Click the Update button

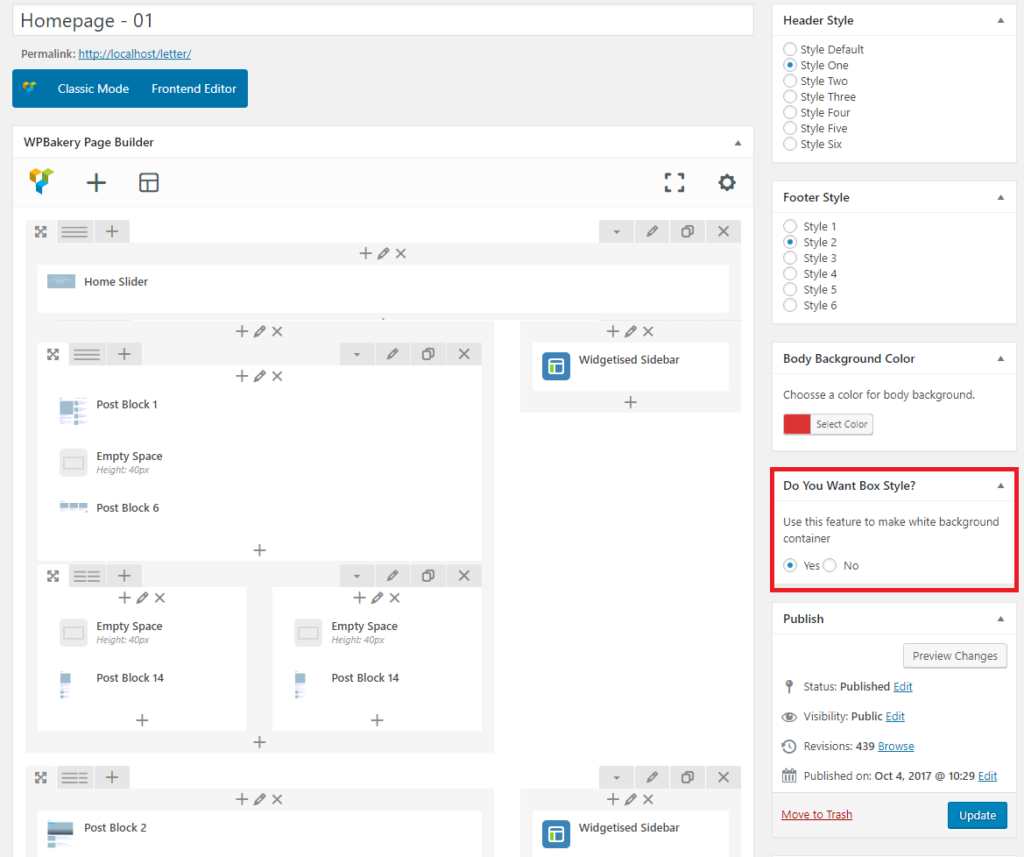[x=977, y=815]
